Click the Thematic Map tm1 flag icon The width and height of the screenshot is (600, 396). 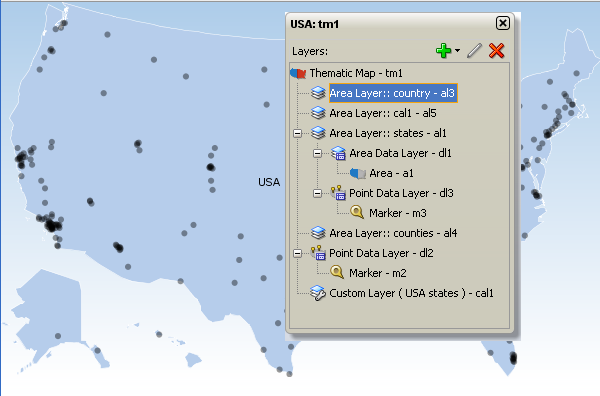click(298, 73)
